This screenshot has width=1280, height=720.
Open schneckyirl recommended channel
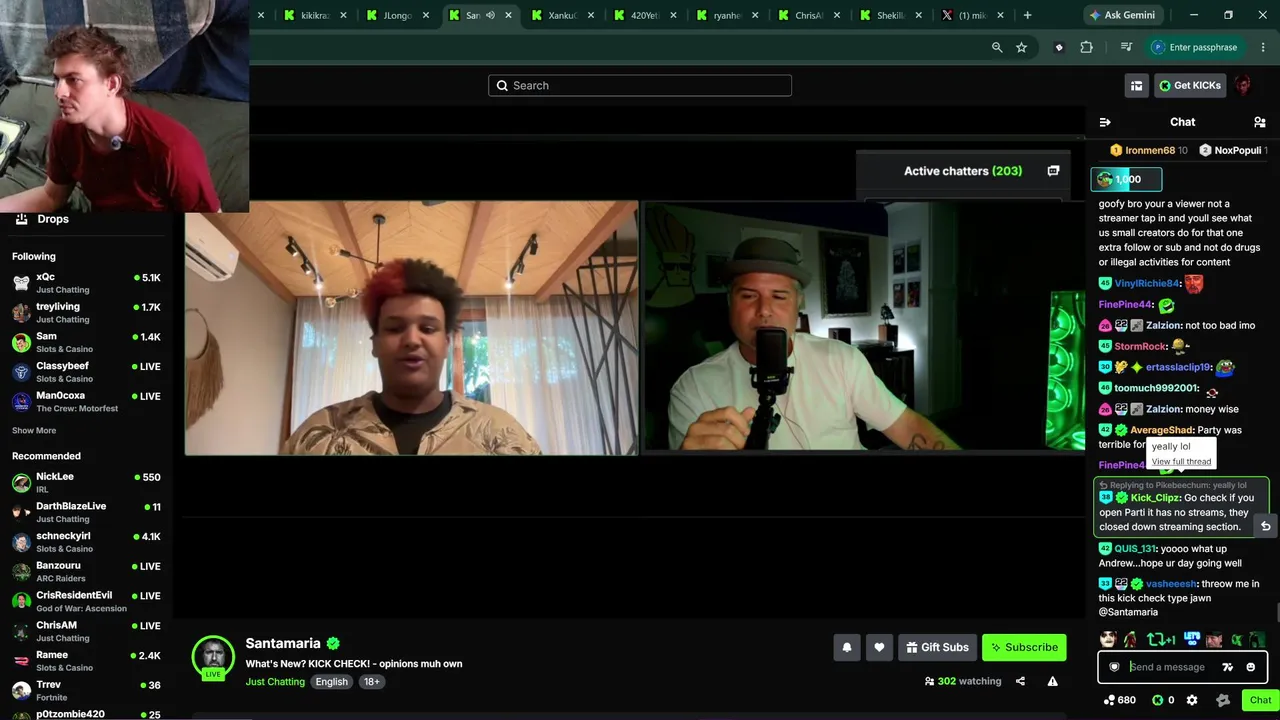pos(86,542)
